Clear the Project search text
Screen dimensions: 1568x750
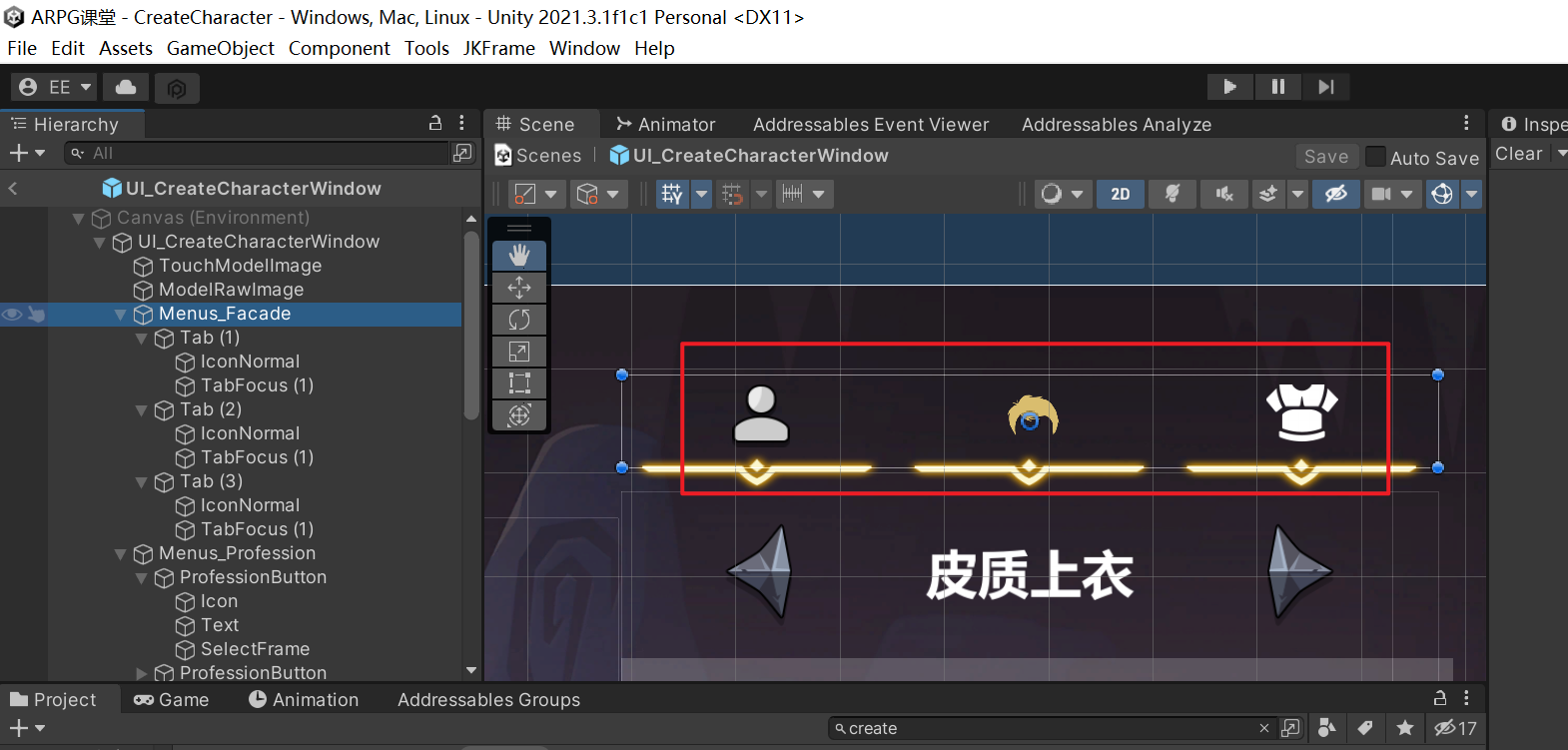[x=1264, y=729]
